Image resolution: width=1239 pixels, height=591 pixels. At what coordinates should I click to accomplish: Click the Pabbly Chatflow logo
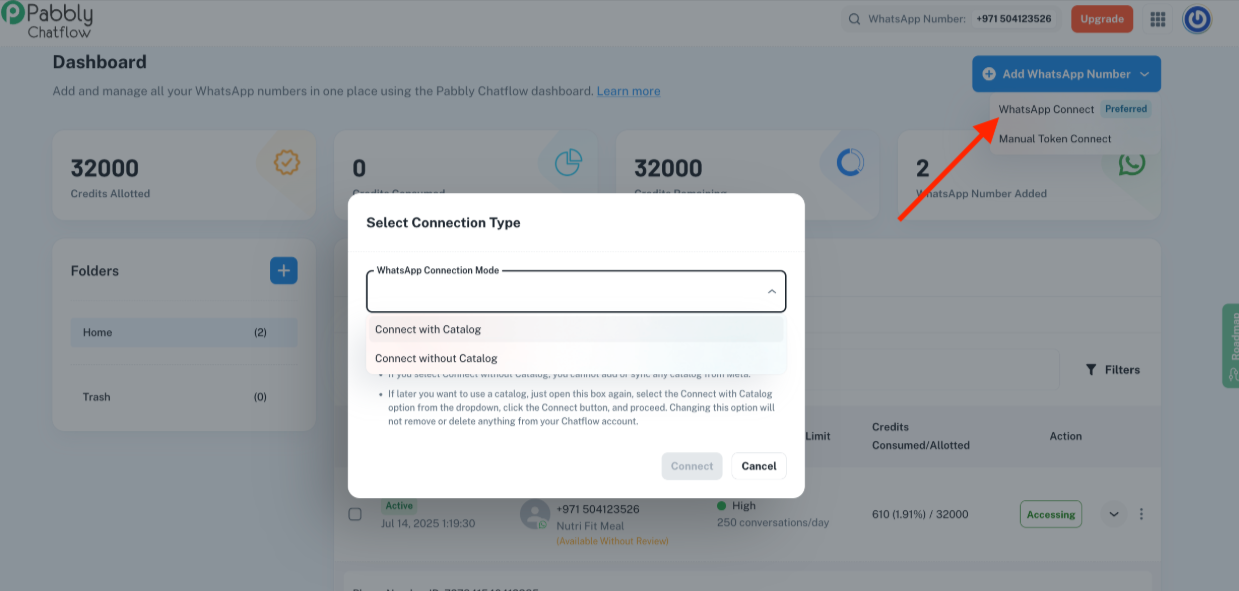47,19
